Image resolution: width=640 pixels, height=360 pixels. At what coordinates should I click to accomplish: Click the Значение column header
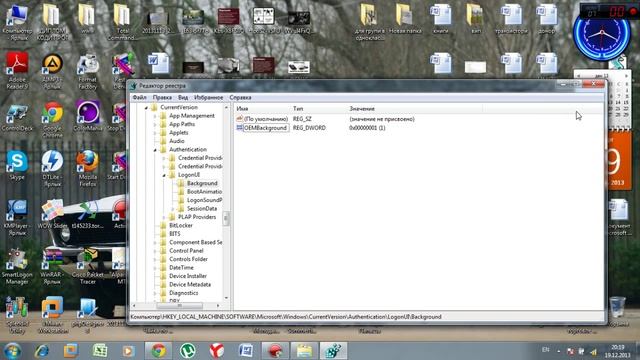tap(362, 109)
